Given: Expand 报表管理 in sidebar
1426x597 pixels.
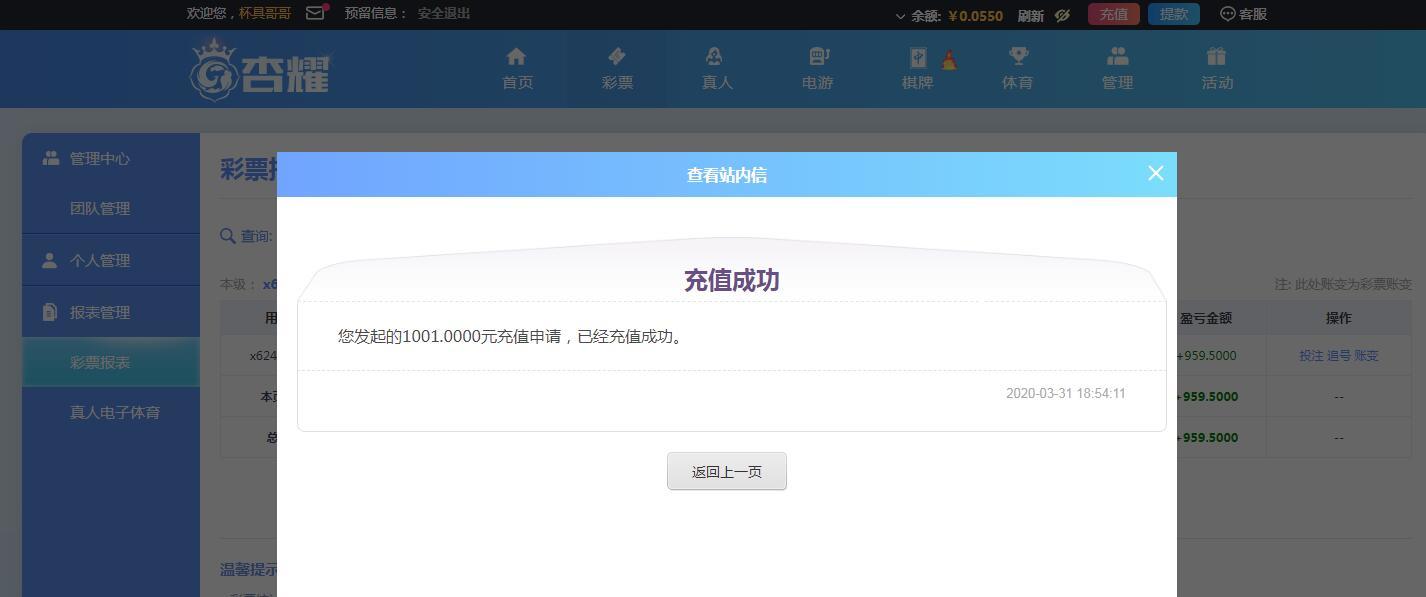Looking at the screenshot, I should tap(111, 312).
